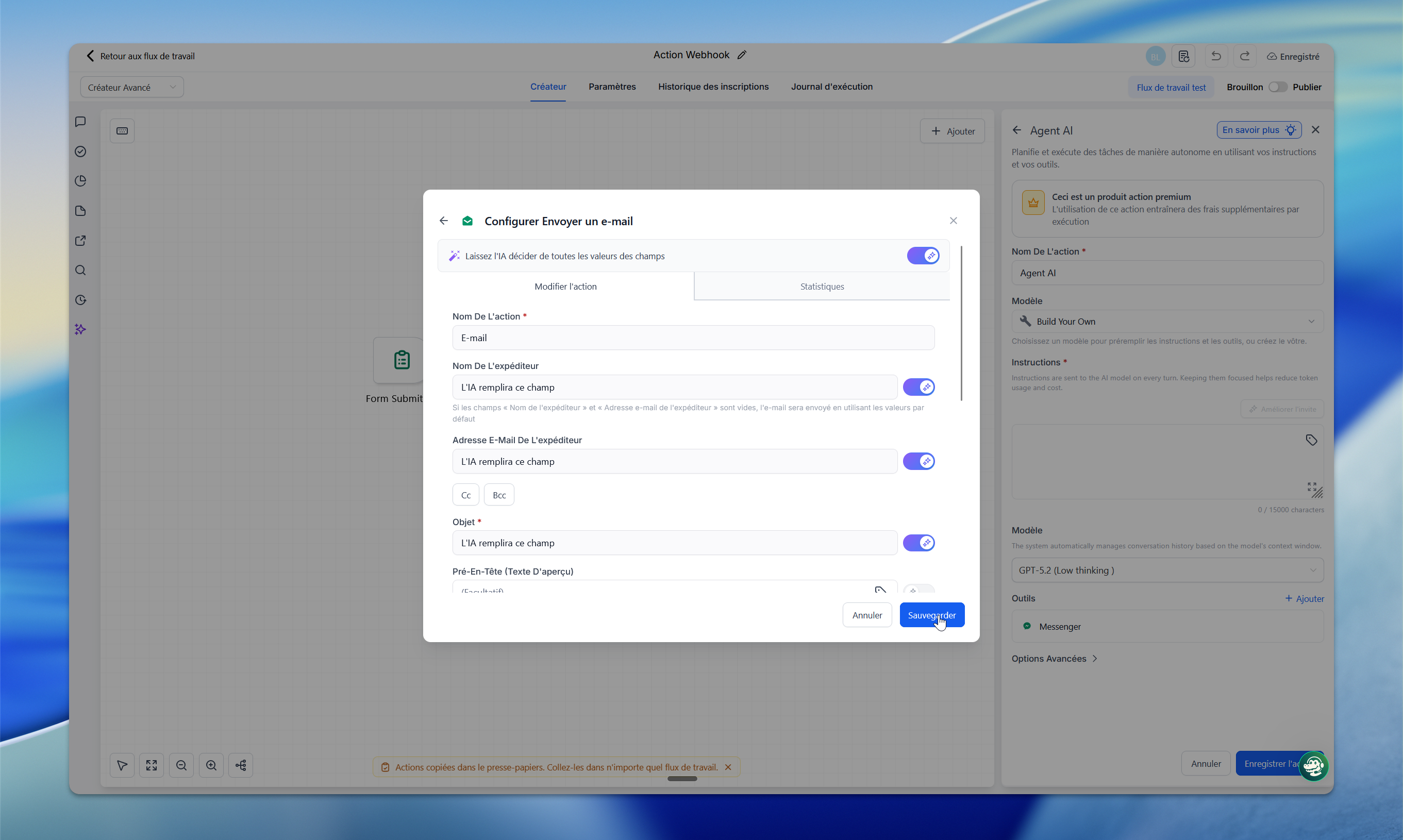1403x840 pixels.
Task: Click the BL user avatar
Action: pos(1155,57)
